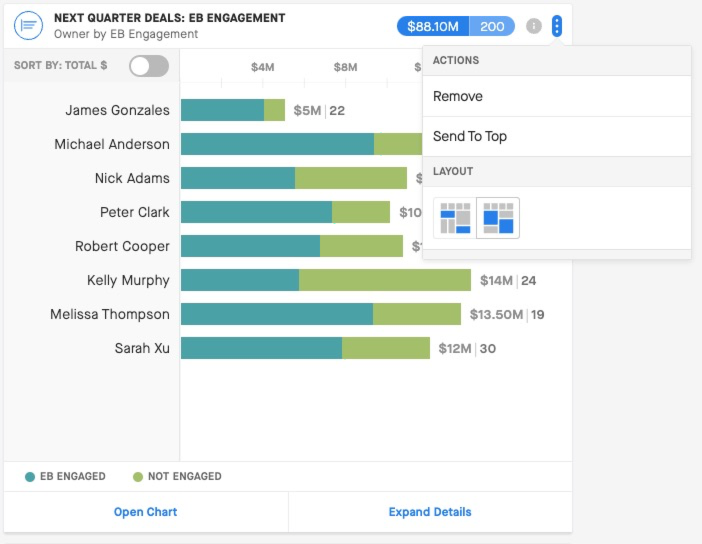Click Nick Adams green not-engaged bar segment
The image size is (702, 544).
351,178
